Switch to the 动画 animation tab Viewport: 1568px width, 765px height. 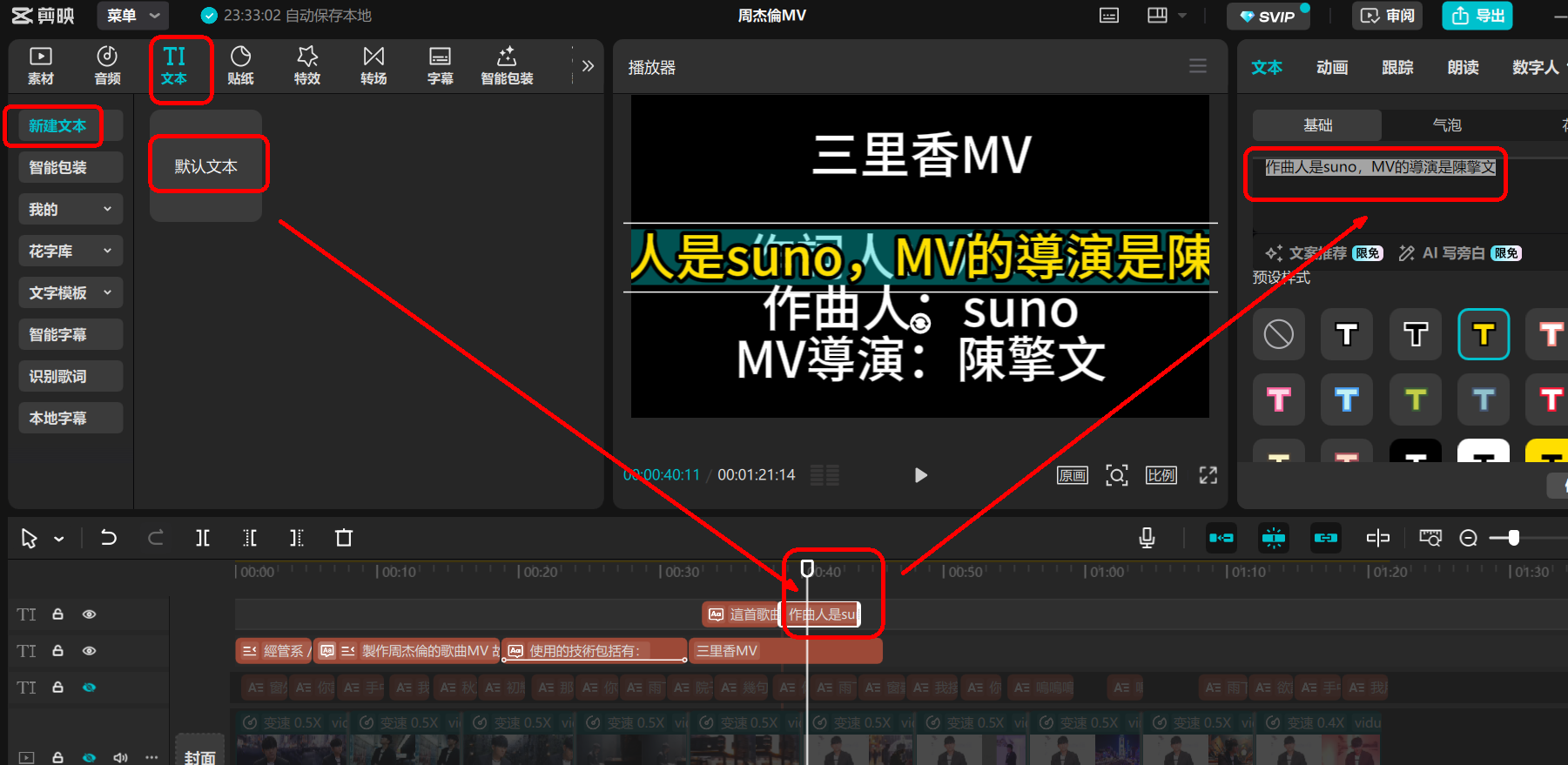[x=1332, y=67]
